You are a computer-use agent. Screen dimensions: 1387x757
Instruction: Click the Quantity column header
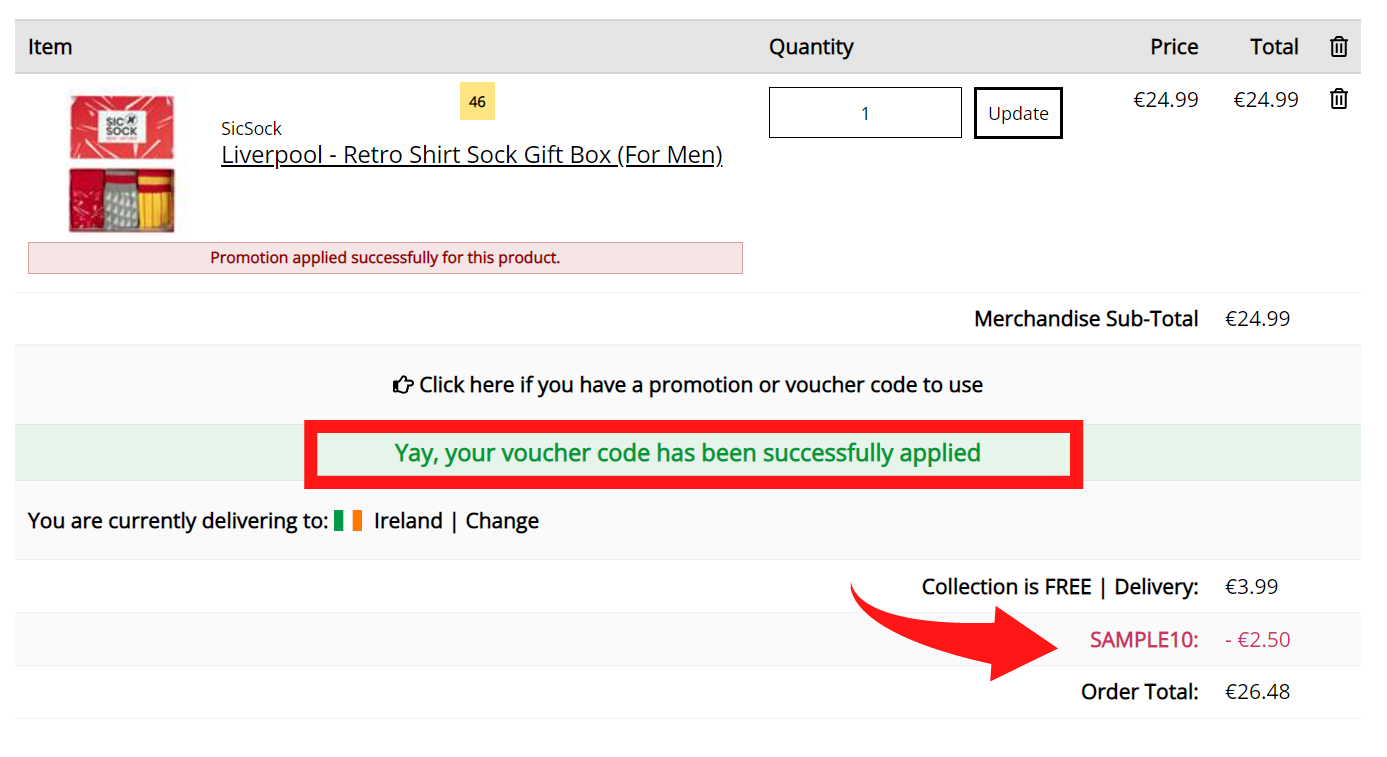(x=811, y=47)
